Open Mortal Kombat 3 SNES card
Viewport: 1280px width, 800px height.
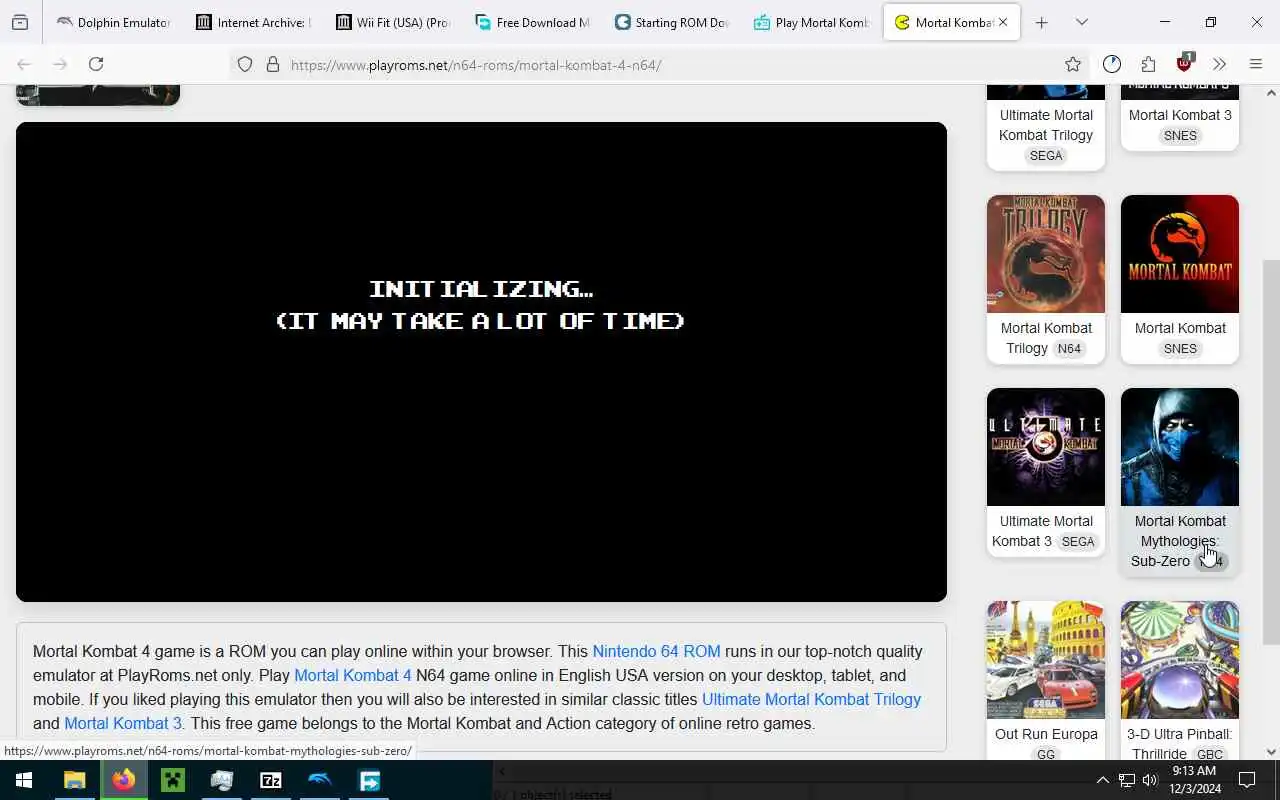tap(1180, 118)
